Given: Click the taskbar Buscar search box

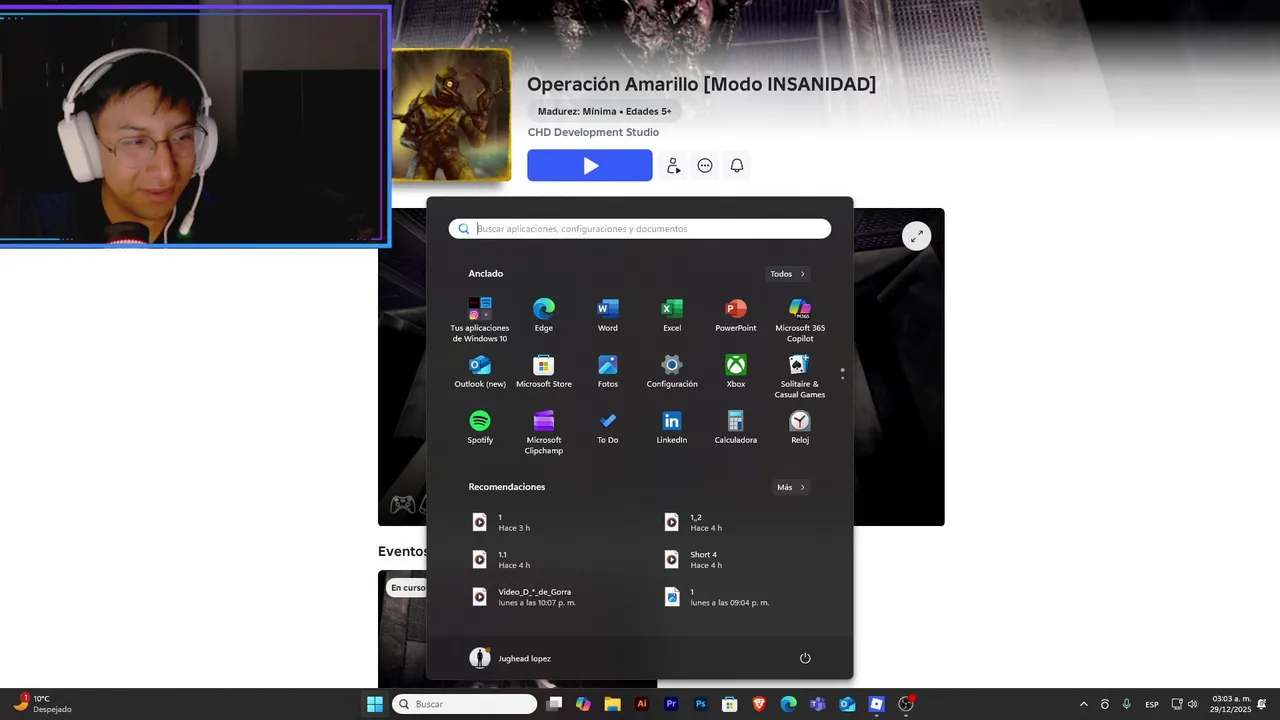Looking at the screenshot, I should click(464, 704).
